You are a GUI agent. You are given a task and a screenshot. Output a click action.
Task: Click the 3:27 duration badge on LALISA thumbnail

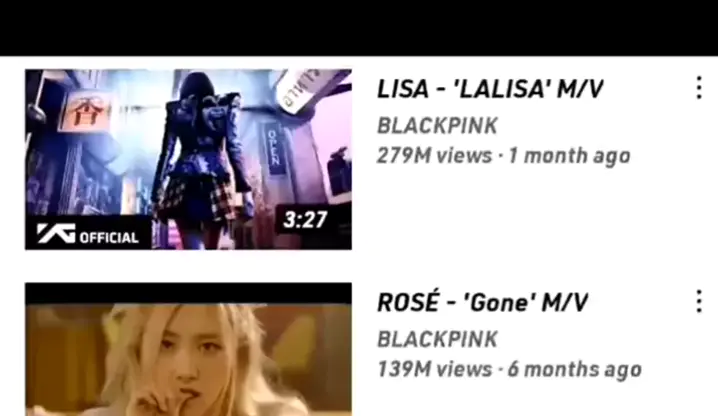[305, 219]
